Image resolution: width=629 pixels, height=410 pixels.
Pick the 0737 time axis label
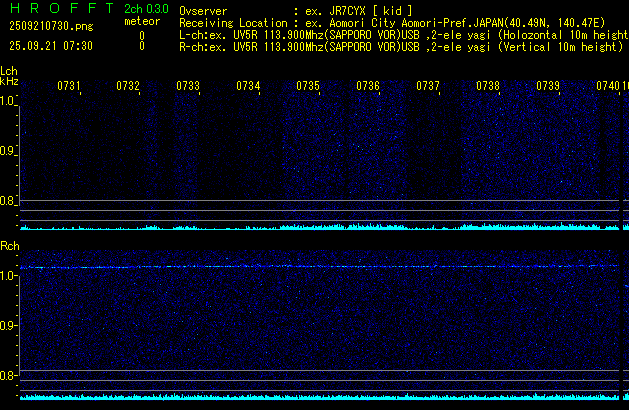[x=428, y=87]
